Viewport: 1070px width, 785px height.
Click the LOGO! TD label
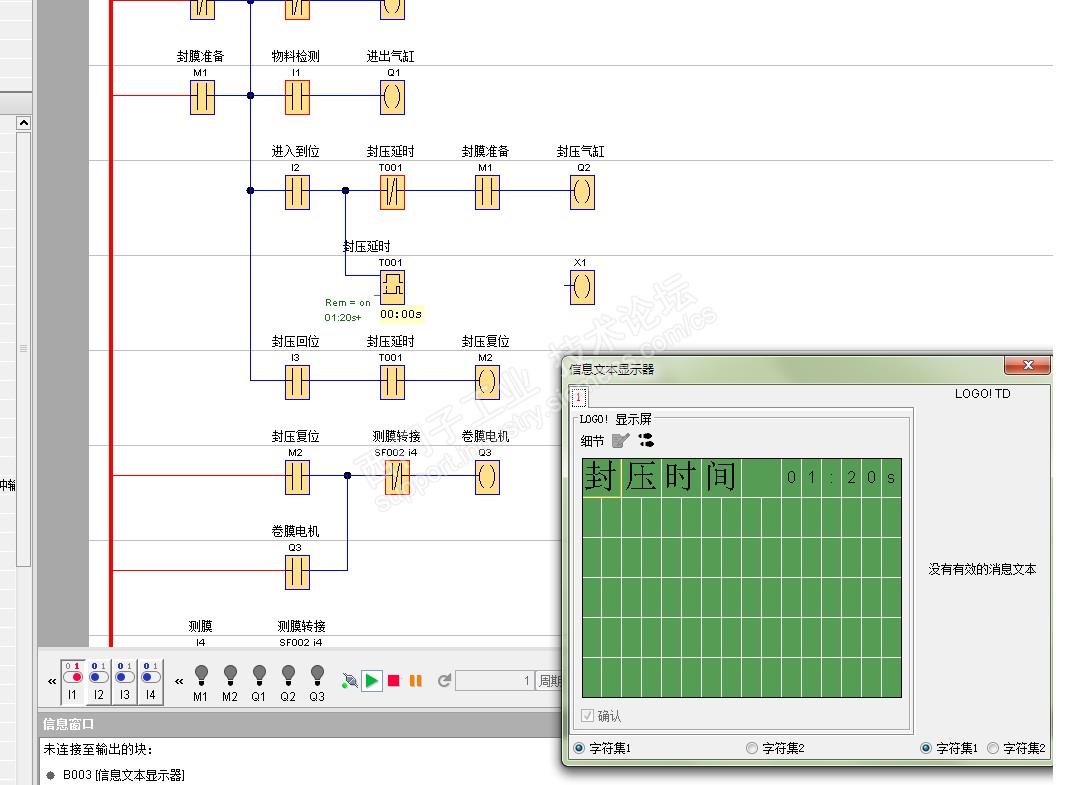coord(982,394)
